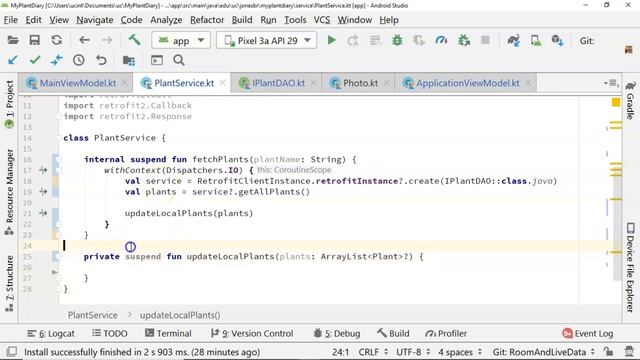Open the Refactor menu
Viewport: 640px width, 360px height.
tap(207, 20)
